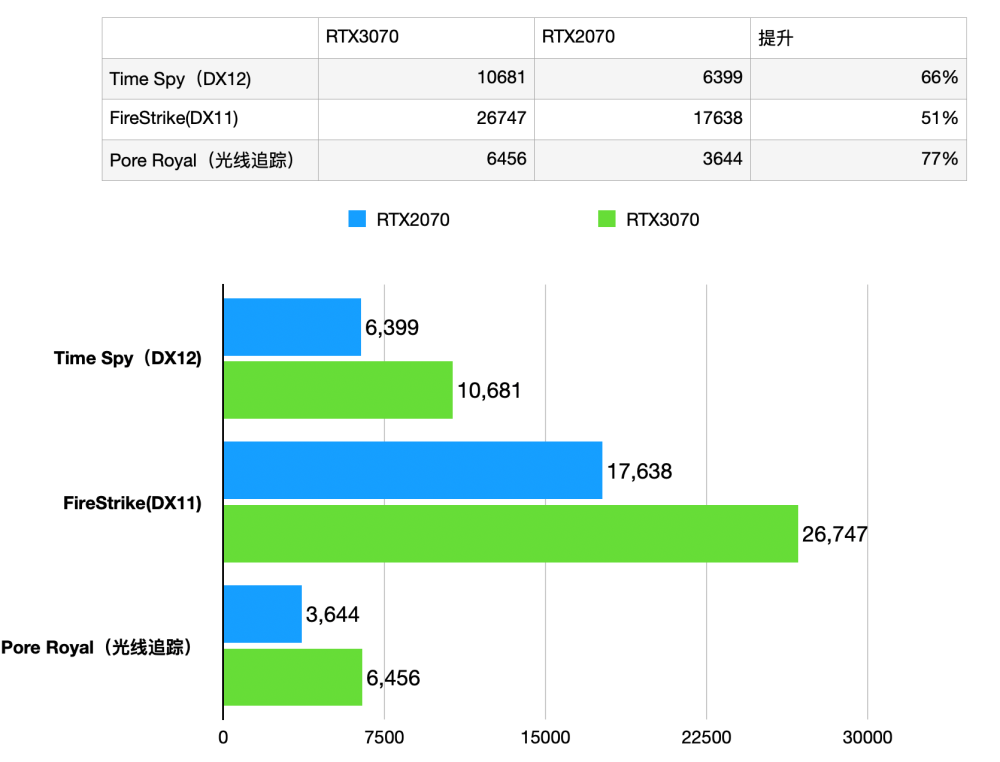Select the green FireStrike bar in chart
This screenshot has height=762, width=1000.
[x=511, y=534]
